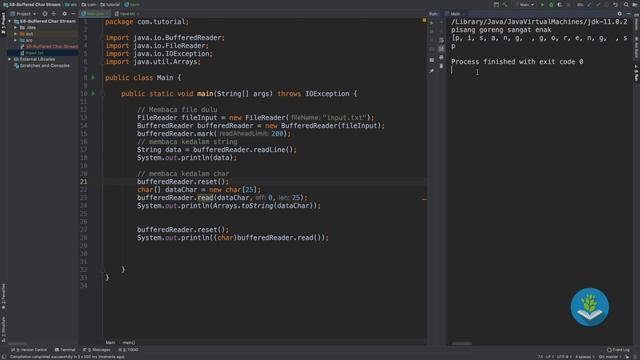The height and width of the screenshot is (360, 640).
Task: Hide the Project panel with minus icon
Action: pos(73,13)
